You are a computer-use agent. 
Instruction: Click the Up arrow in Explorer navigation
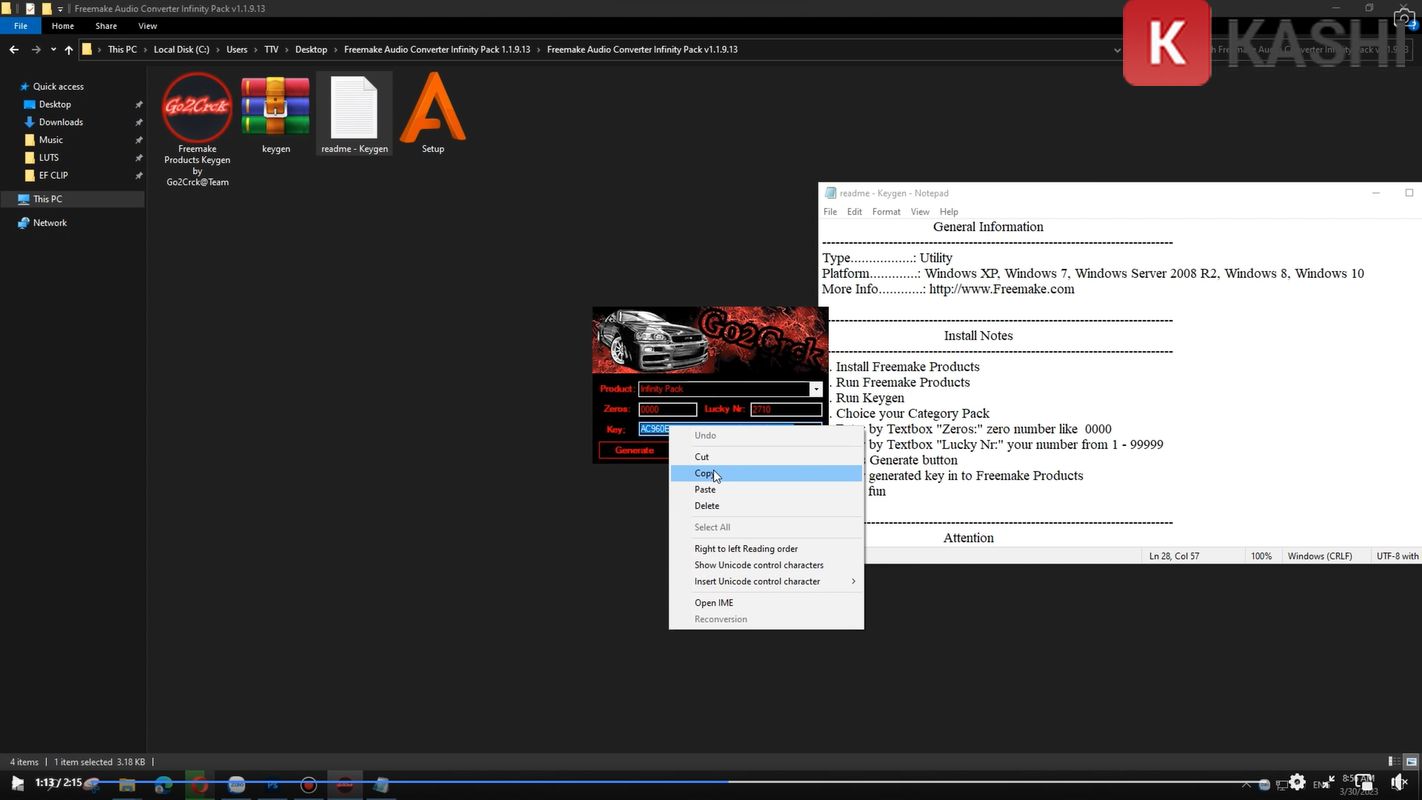pos(68,49)
